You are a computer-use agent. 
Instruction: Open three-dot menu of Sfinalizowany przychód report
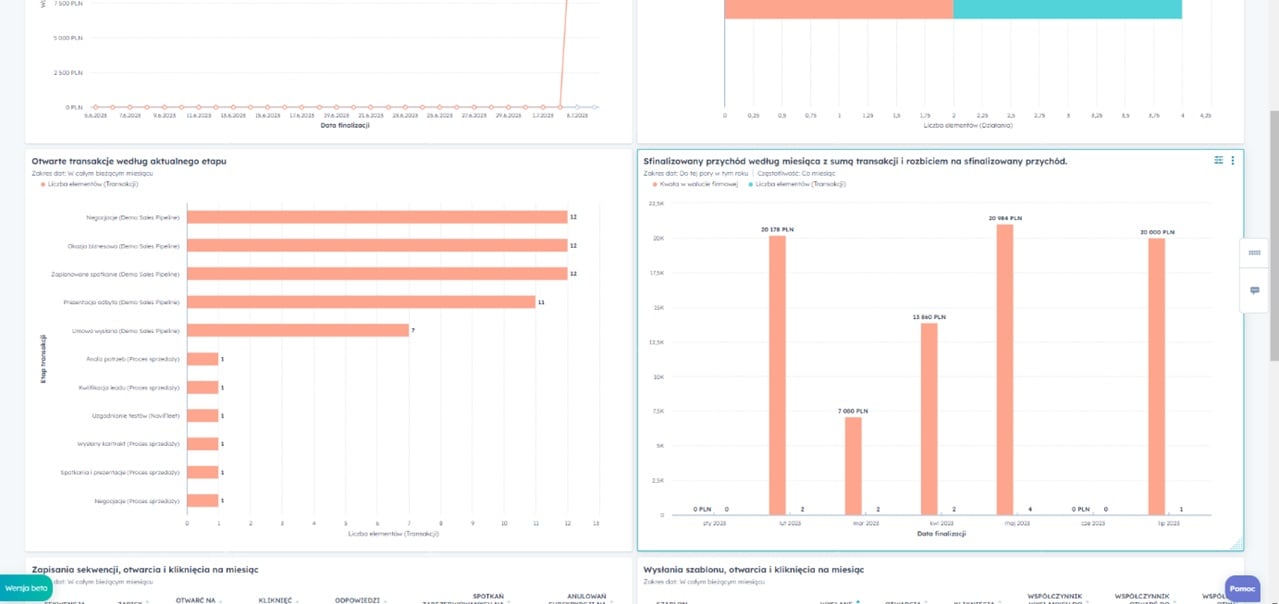(1232, 160)
